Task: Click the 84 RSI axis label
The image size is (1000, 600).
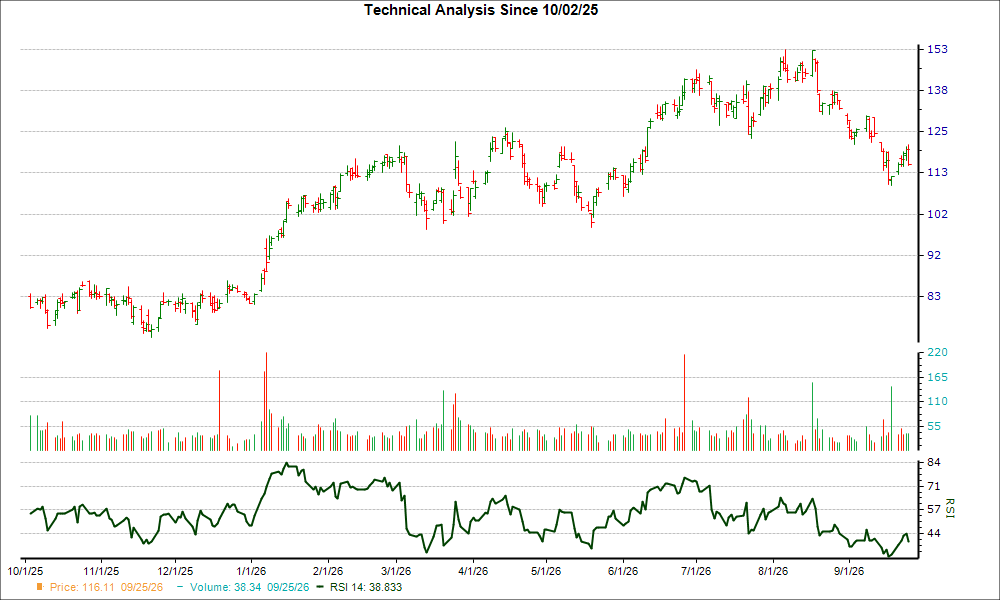Action: [934, 462]
